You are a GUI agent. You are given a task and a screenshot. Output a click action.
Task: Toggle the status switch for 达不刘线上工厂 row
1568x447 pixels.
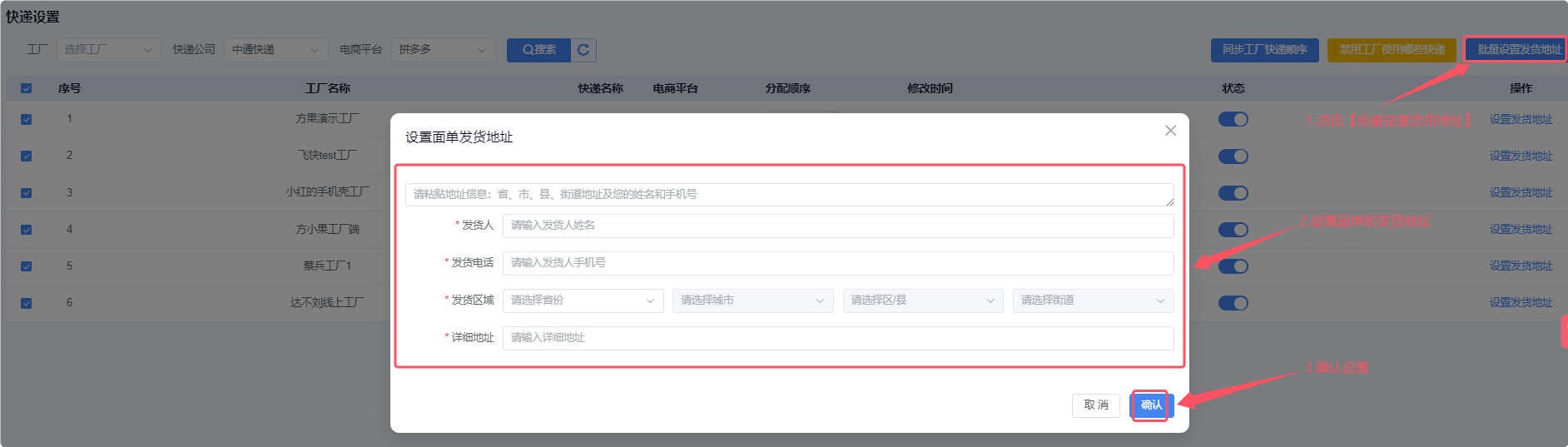point(1233,303)
